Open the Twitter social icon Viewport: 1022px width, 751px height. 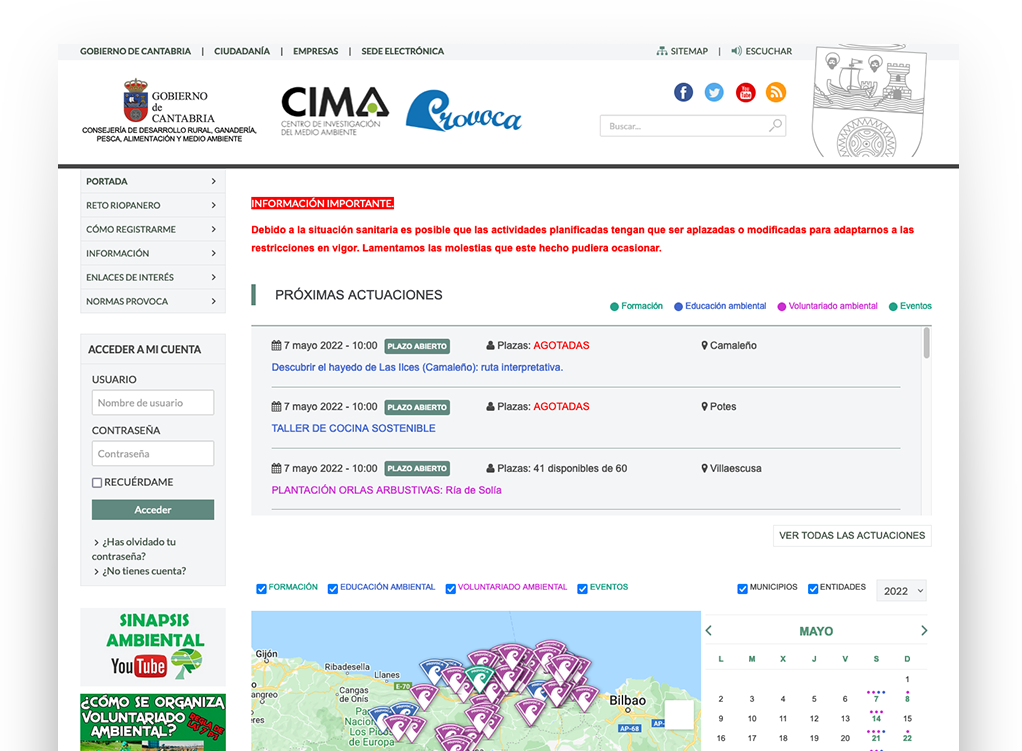(x=714, y=92)
